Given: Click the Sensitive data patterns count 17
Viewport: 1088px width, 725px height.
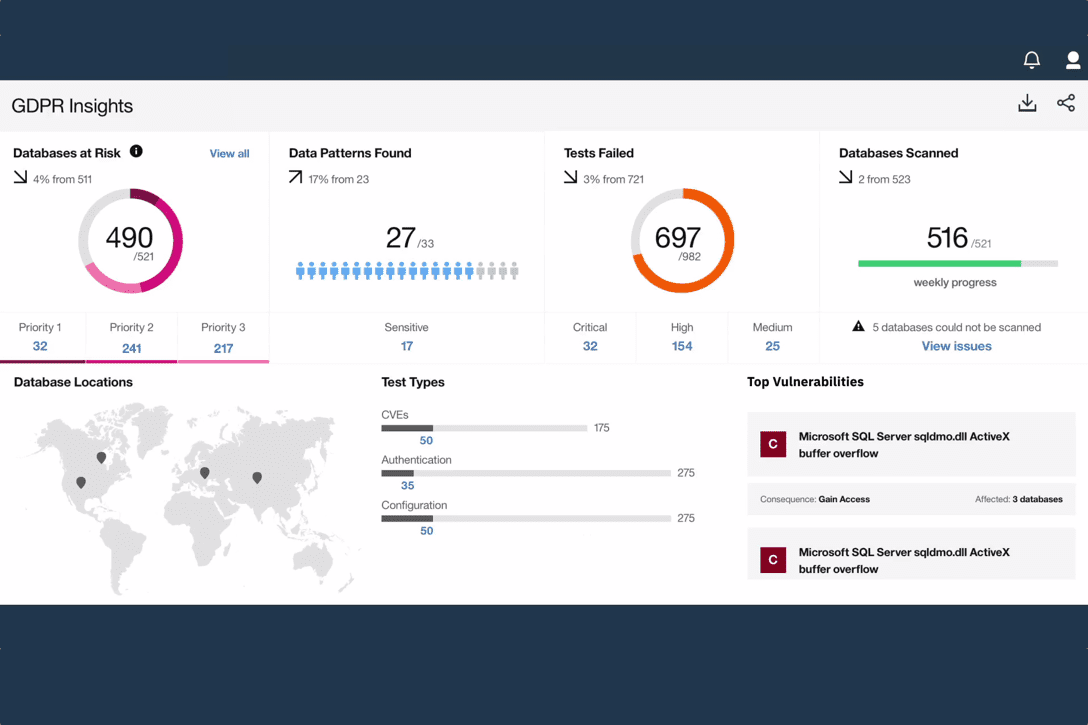Looking at the screenshot, I should coord(406,346).
